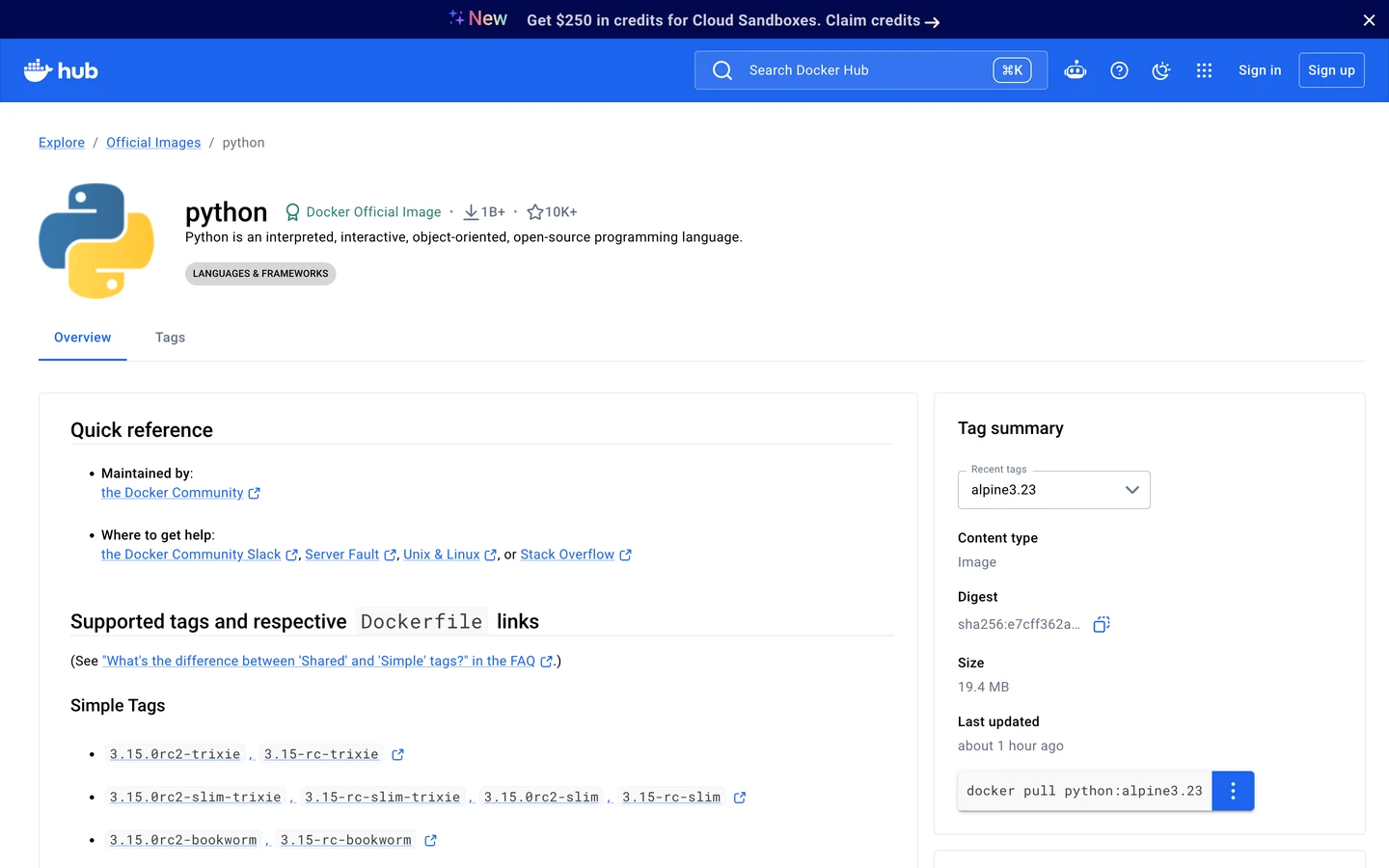The height and width of the screenshot is (868, 1389).
Task: Open the Dockerfile link icon for 3.15-rc-slim
Action: [740, 798]
